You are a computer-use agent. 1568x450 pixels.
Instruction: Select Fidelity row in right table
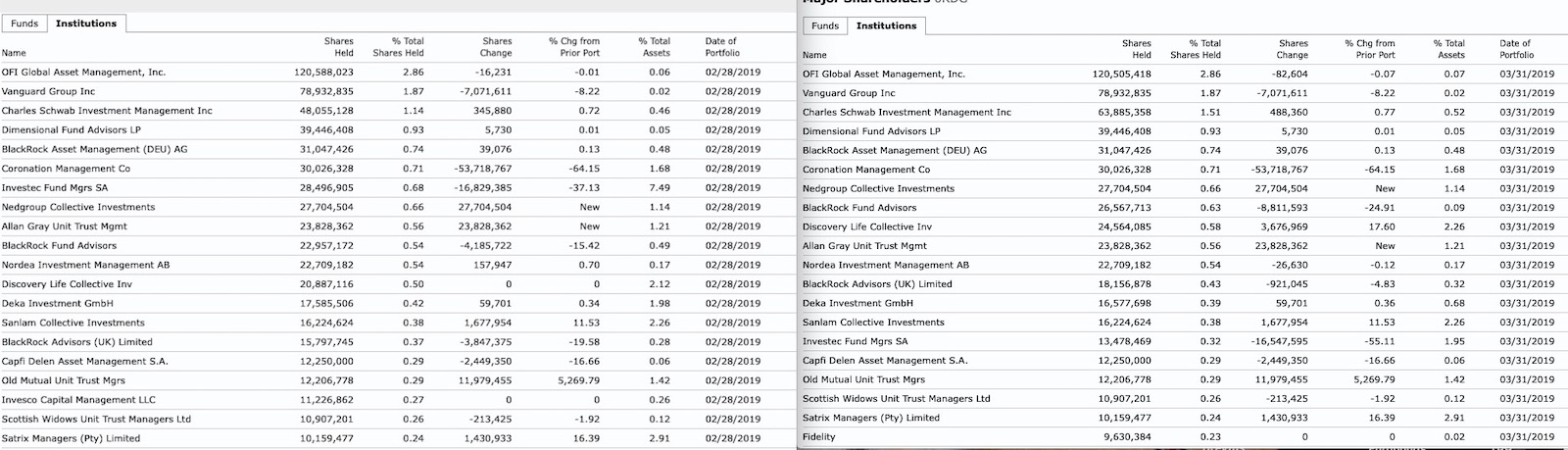click(819, 436)
